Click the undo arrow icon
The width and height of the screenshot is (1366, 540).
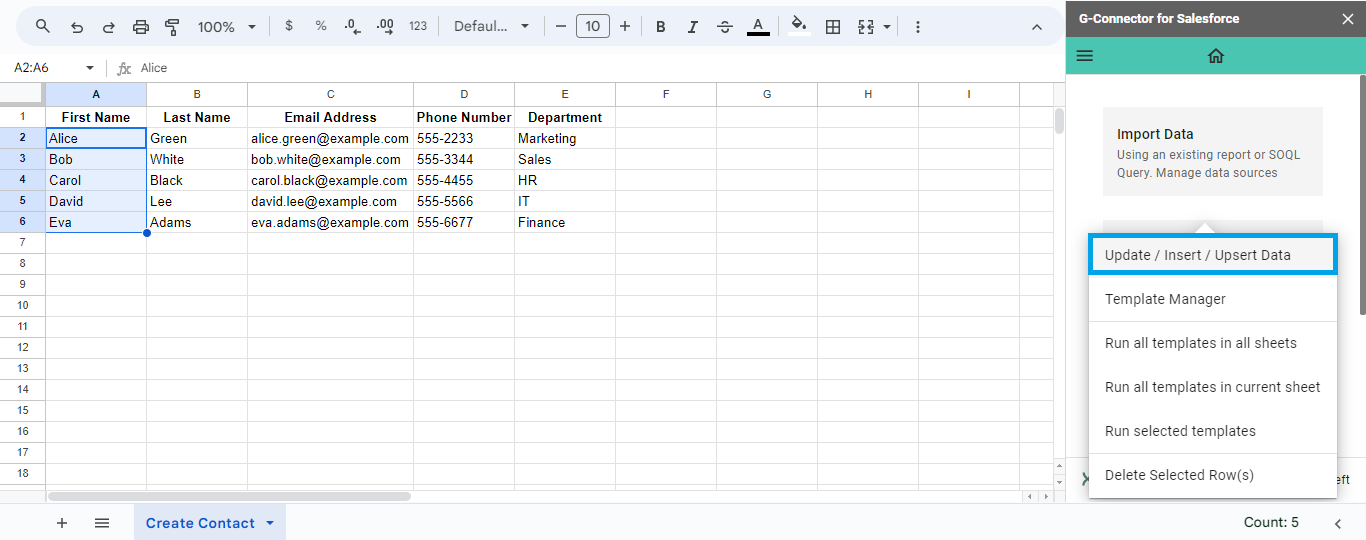[77, 27]
